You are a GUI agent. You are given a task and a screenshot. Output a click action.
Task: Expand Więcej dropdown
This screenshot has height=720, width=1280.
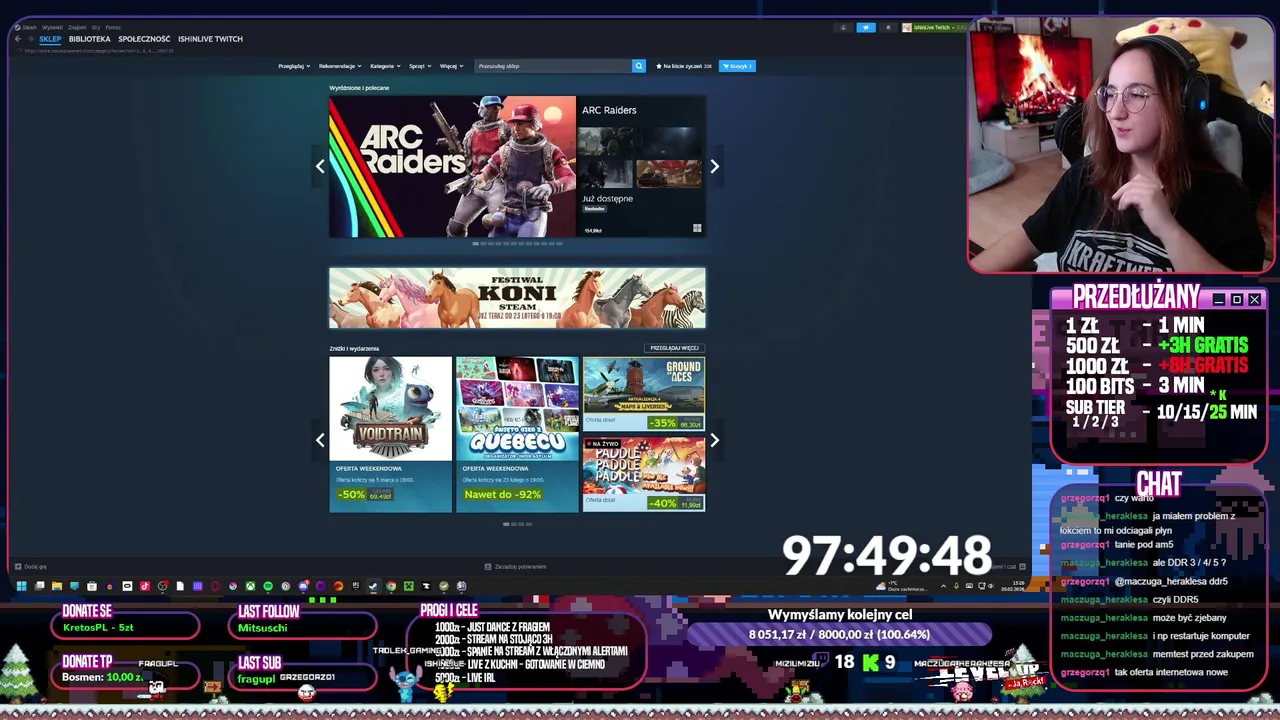451,66
